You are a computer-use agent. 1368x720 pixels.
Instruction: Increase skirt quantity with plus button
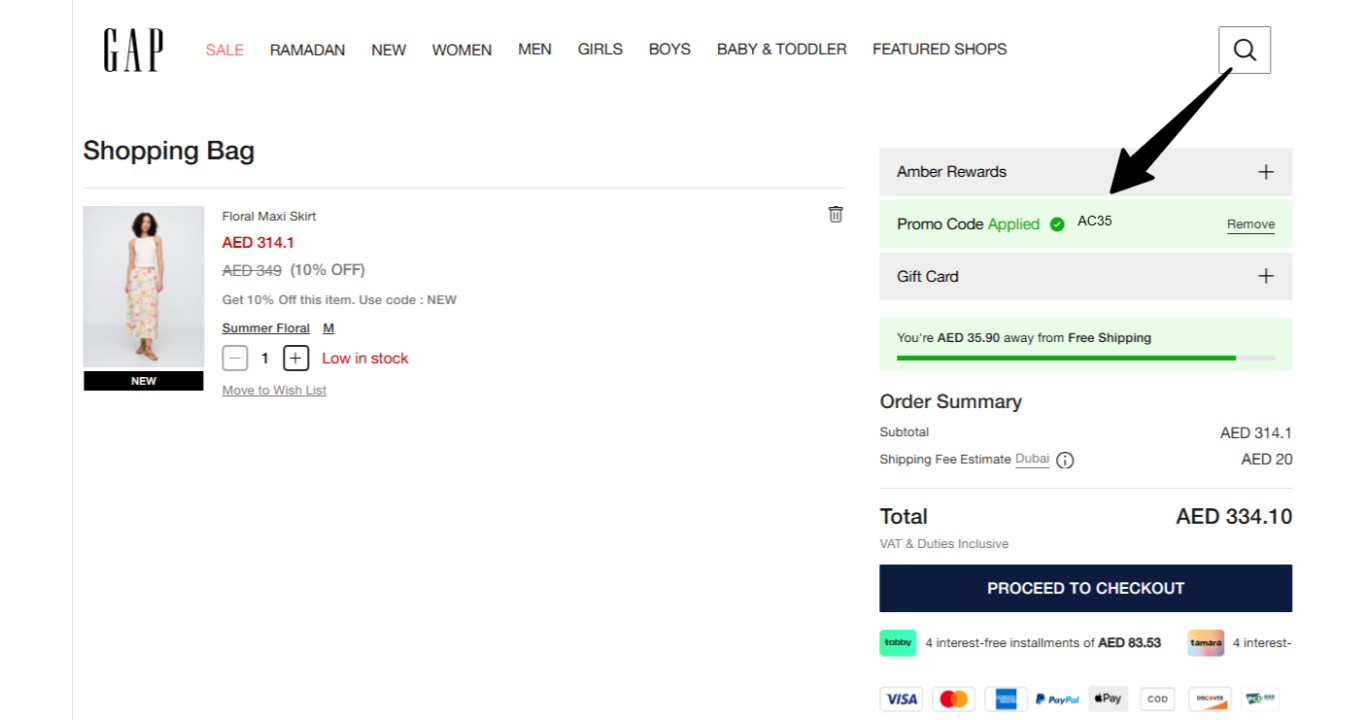(296, 358)
